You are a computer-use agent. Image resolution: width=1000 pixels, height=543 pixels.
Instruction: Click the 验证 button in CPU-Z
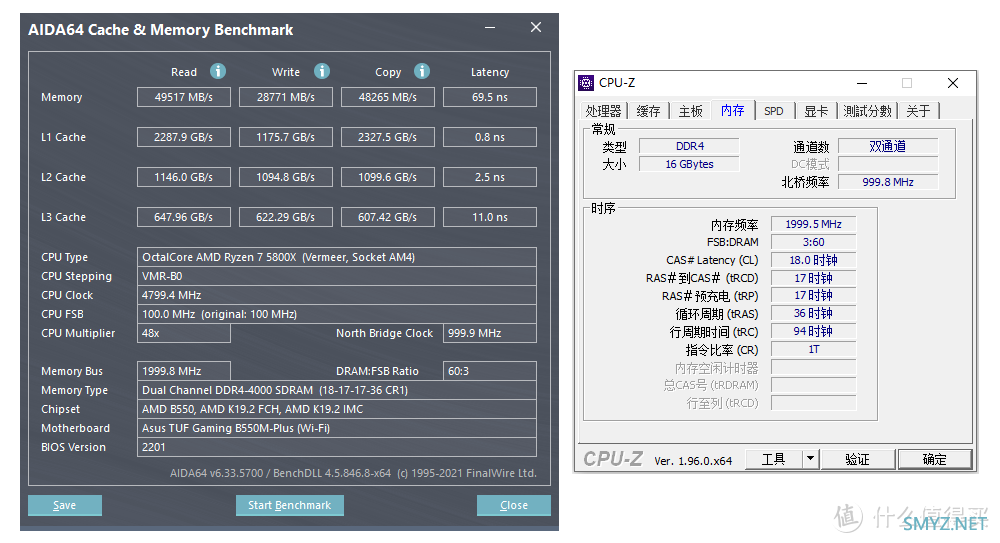coord(857,459)
